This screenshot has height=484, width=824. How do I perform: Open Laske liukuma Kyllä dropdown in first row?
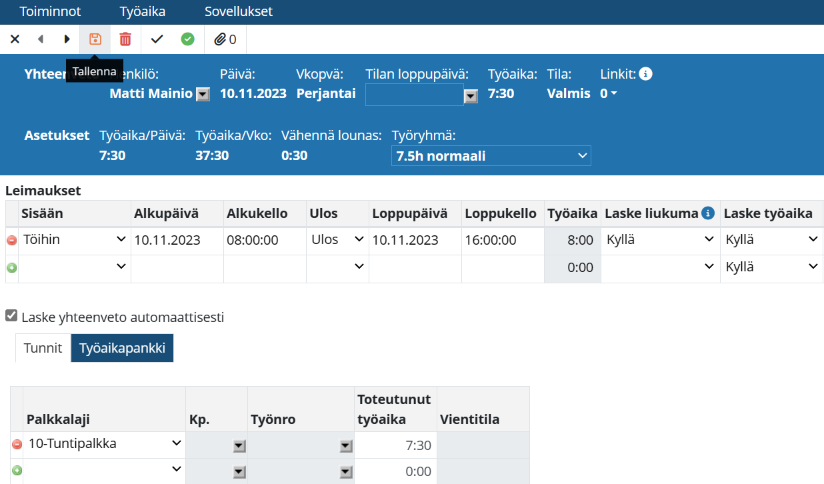pyautogui.click(x=659, y=240)
